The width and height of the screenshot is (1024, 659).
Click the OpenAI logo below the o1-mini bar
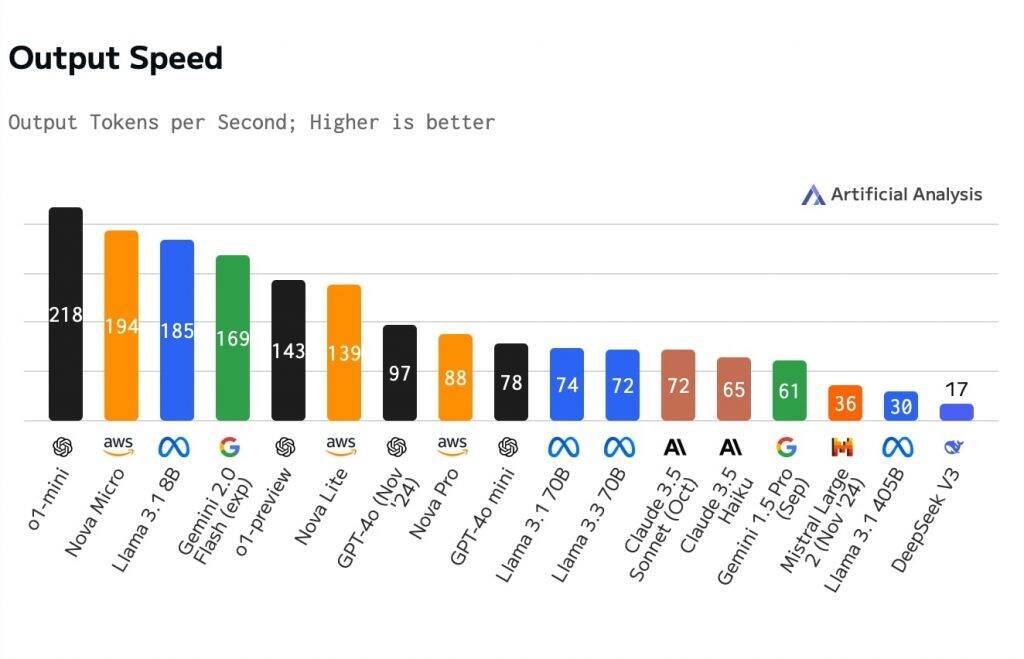(x=65, y=447)
